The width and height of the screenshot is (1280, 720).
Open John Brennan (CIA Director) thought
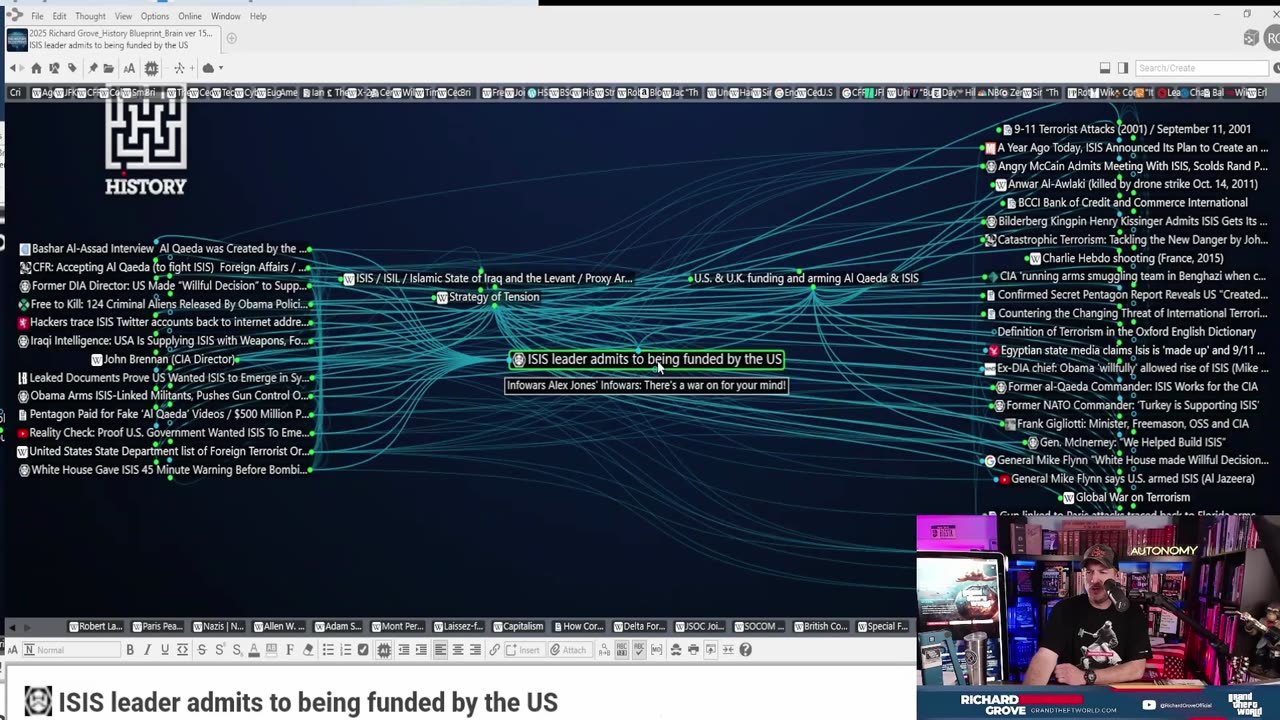click(x=164, y=359)
